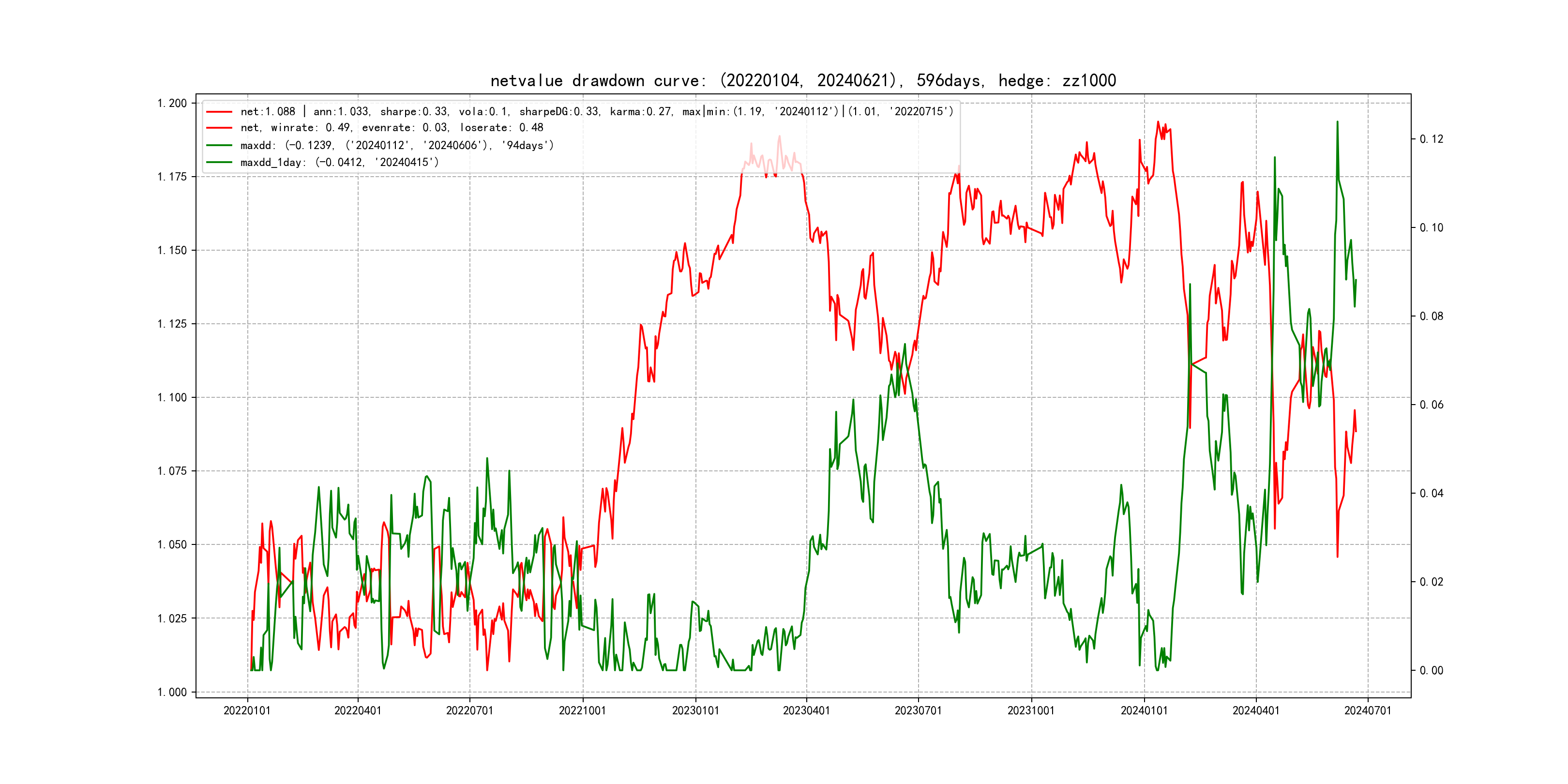Click the 0.00 right axis tick label
Viewport: 1568px width, 784px height.
(1431, 671)
